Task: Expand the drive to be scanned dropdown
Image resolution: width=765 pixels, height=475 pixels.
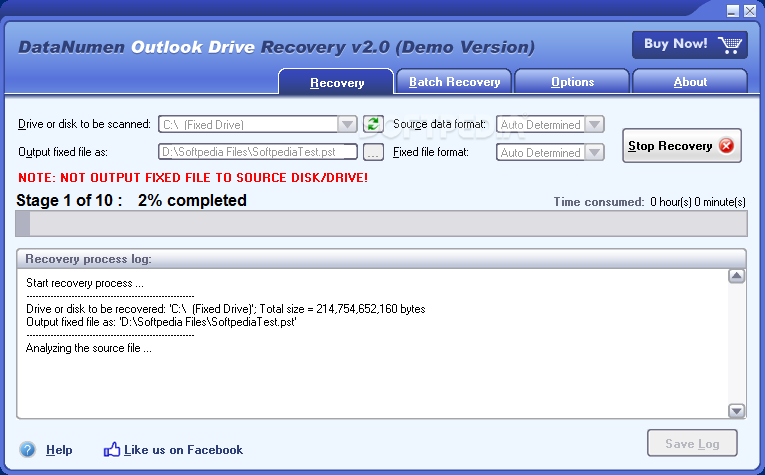Action: tap(347, 124)
